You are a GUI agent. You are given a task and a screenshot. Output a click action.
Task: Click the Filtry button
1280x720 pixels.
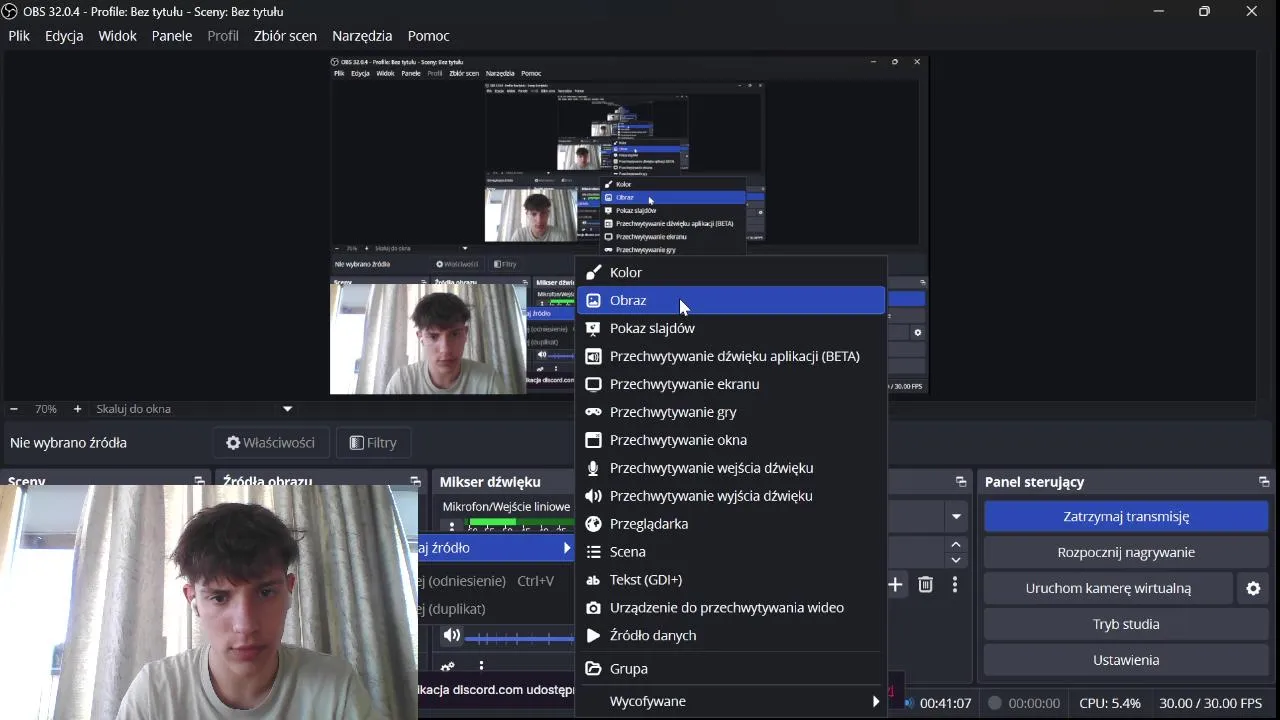click(x=373, y=443)
